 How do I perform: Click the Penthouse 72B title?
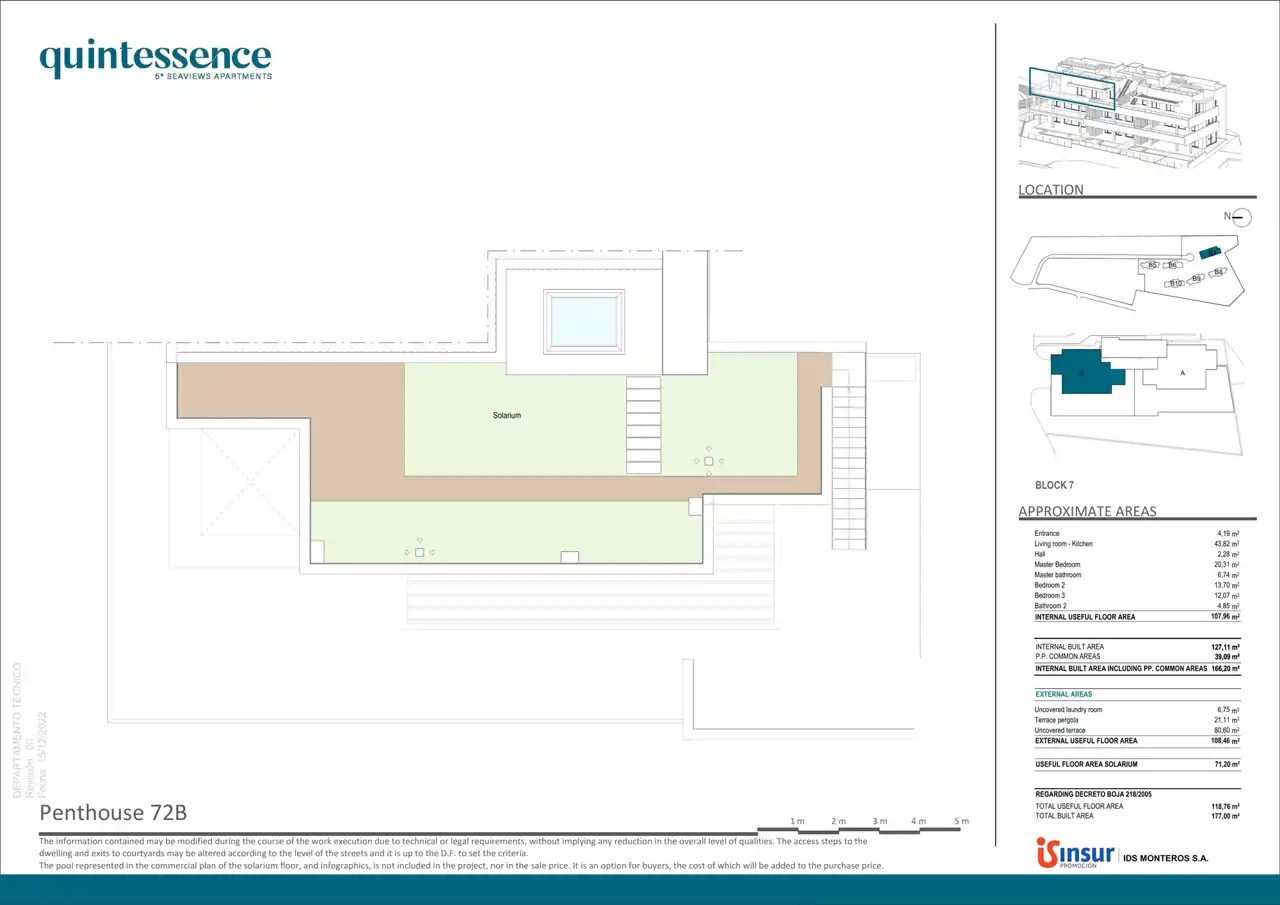113,812
